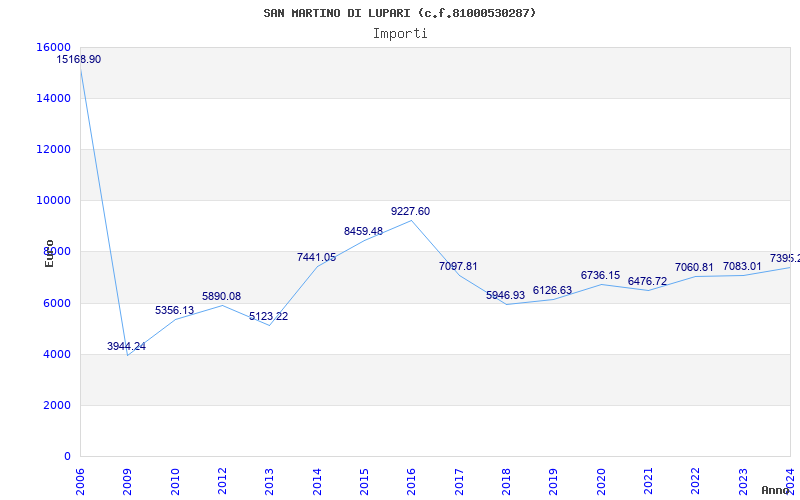The image size is (800, 500).
Task: Click the 2023 year axis label
Action: (743, 480)
